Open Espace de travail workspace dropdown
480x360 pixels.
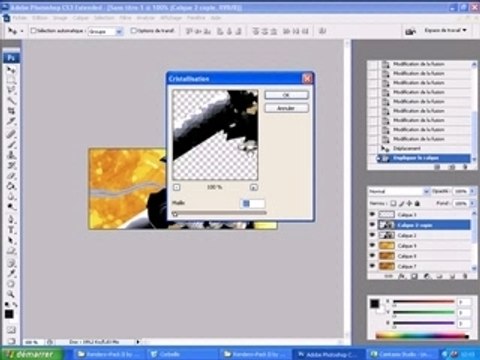tap(445, 30)
